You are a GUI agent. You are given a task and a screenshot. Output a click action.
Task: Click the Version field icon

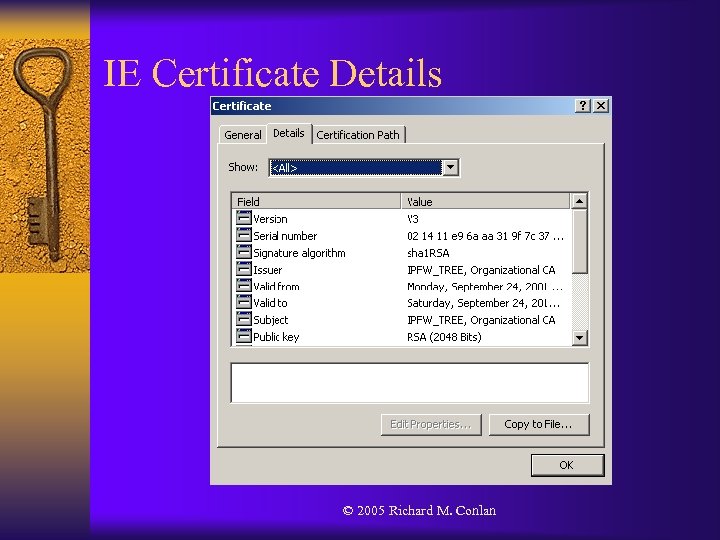pyautogui.click(x=244, y=218)
